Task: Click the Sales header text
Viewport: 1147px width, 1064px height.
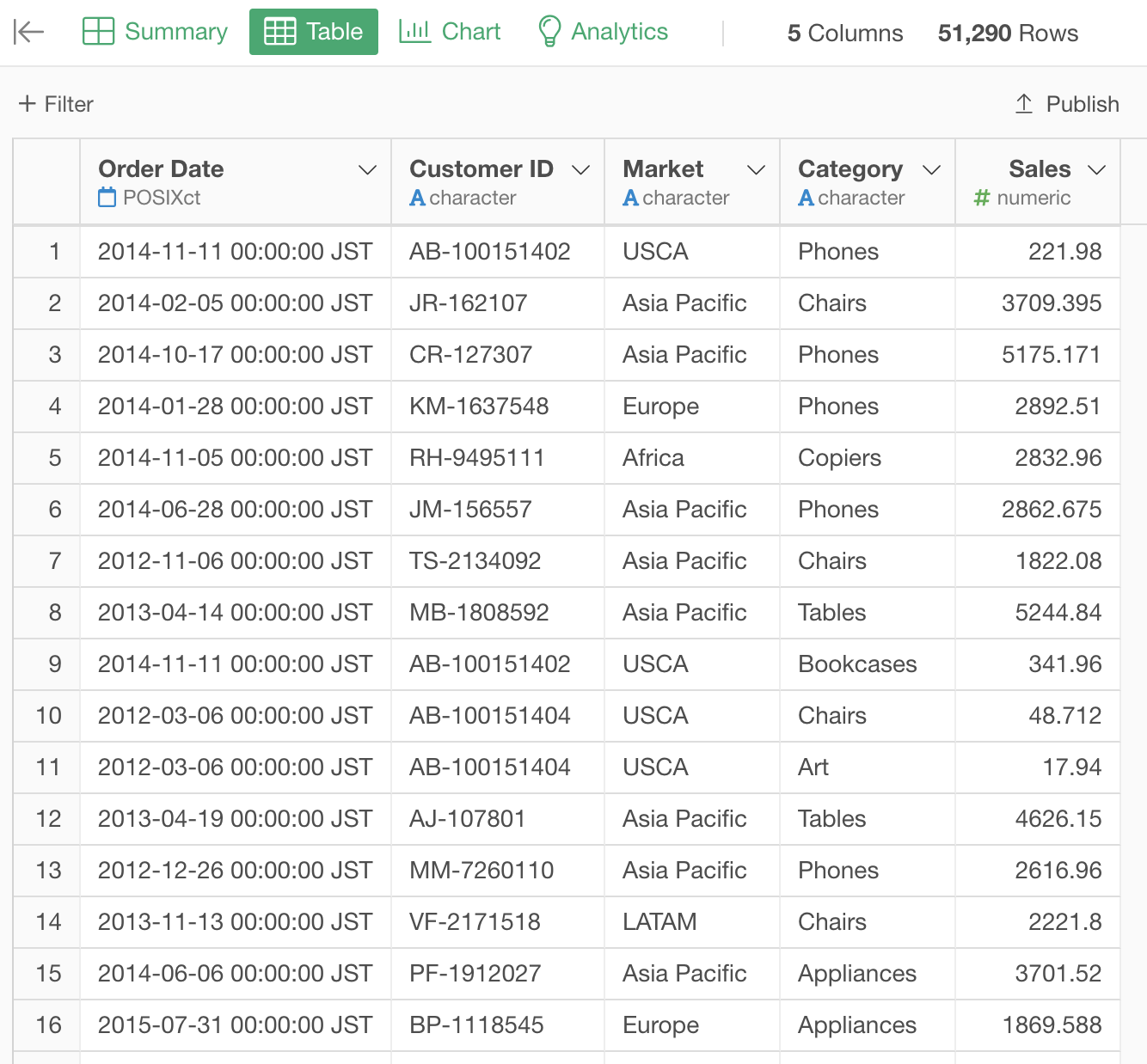Action: click(1040, 168)
